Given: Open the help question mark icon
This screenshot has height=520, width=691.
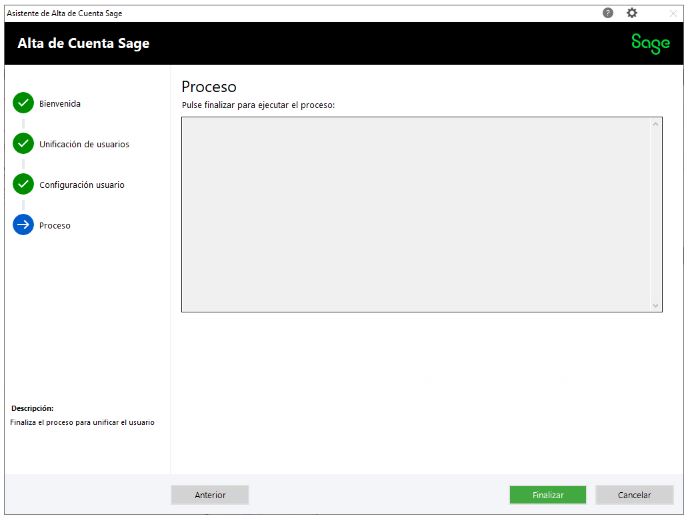Looking at the screenshot, I should [608, 13].
